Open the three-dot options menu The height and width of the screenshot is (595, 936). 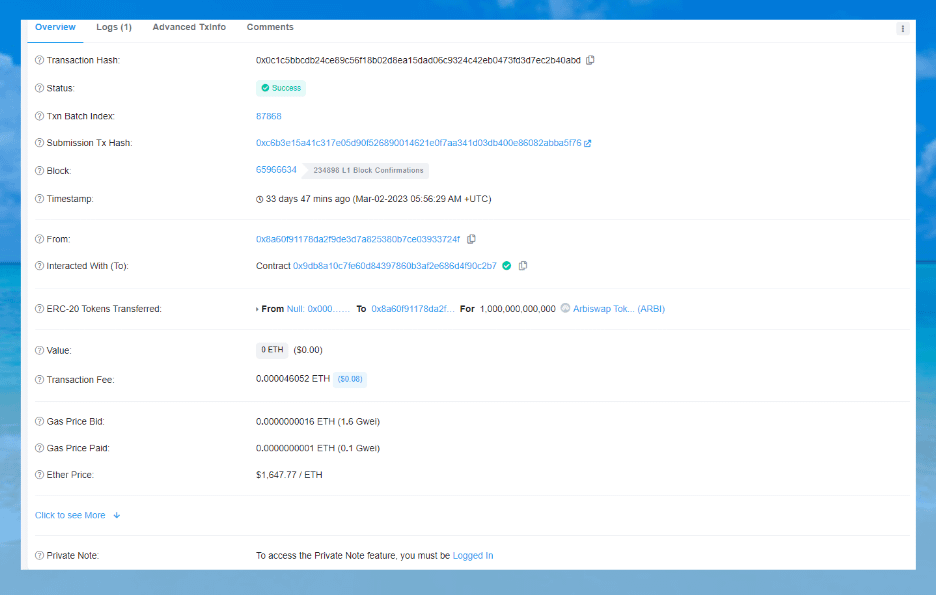[902, 29]
